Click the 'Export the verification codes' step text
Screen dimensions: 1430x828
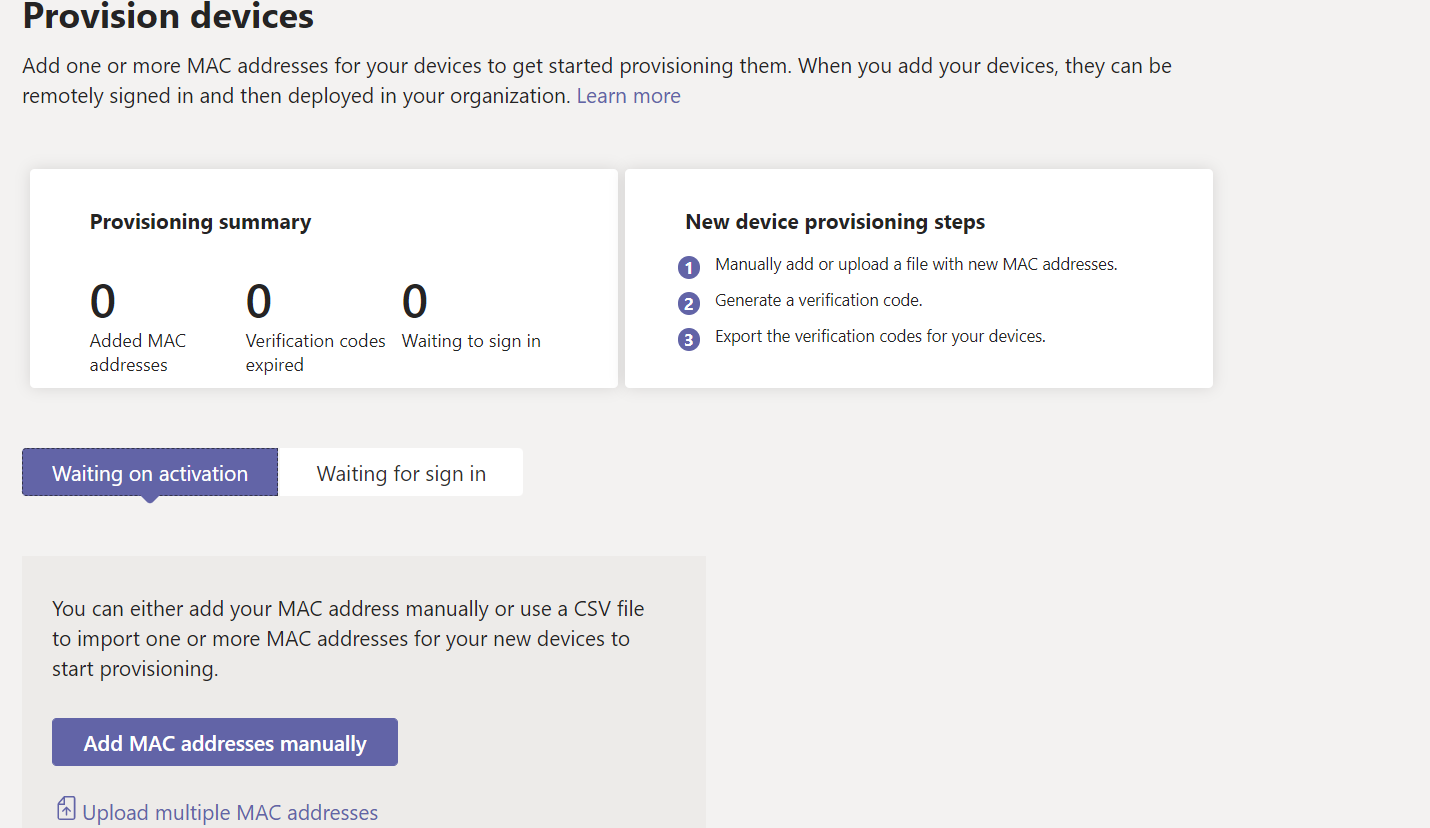coord(880,336)
